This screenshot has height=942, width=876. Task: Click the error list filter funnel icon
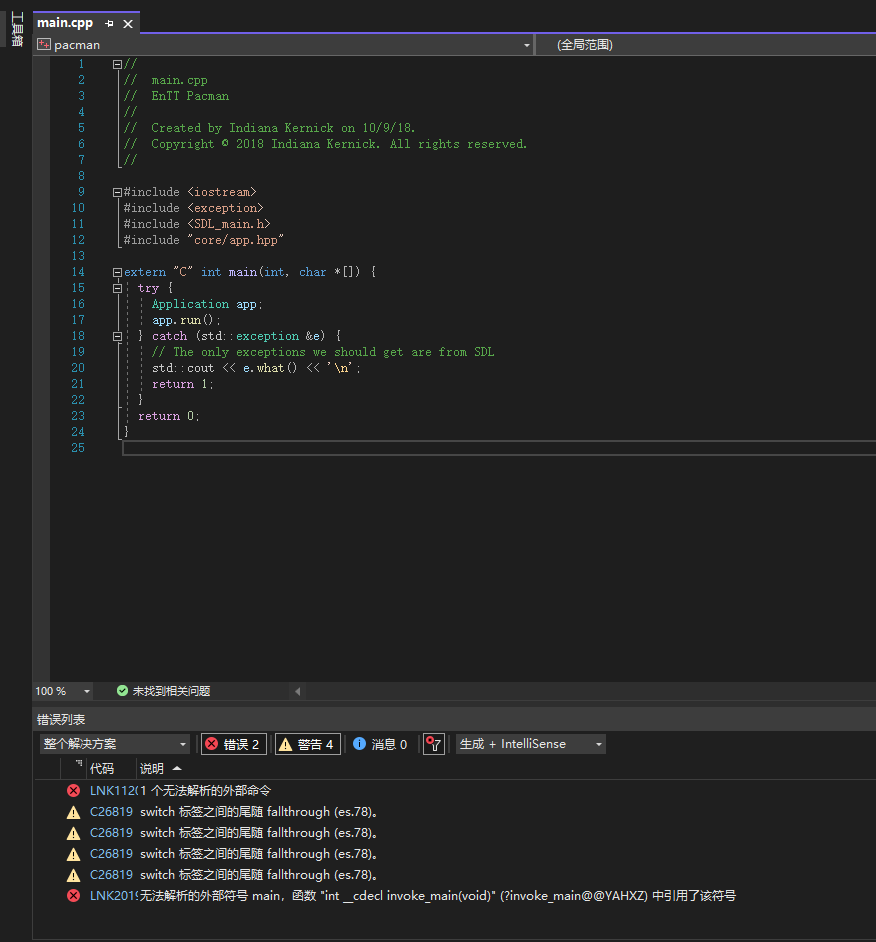coord(434,744)
